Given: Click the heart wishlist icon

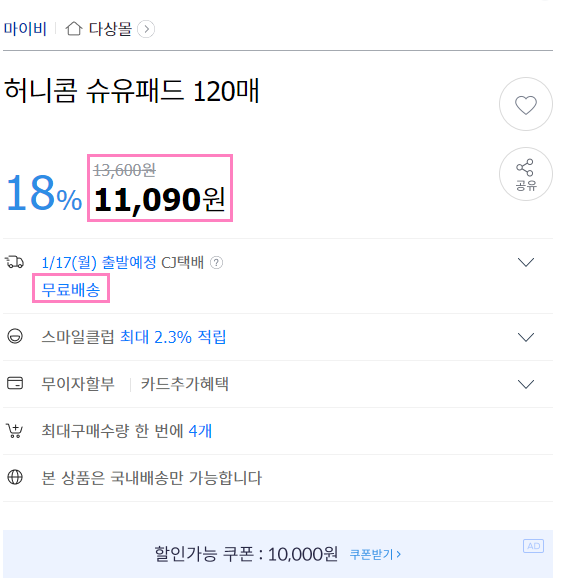Looking at the screenshot, I should tap(525, 104).
